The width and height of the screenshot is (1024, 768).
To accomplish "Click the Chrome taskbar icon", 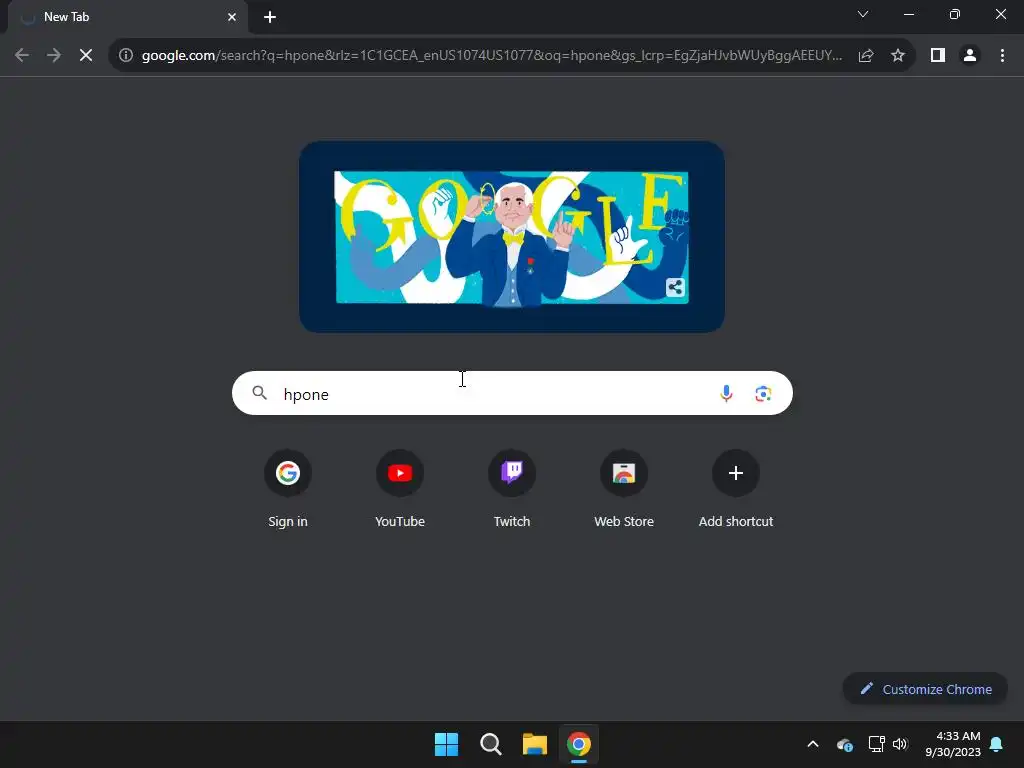I will click(x=579, y=744).
